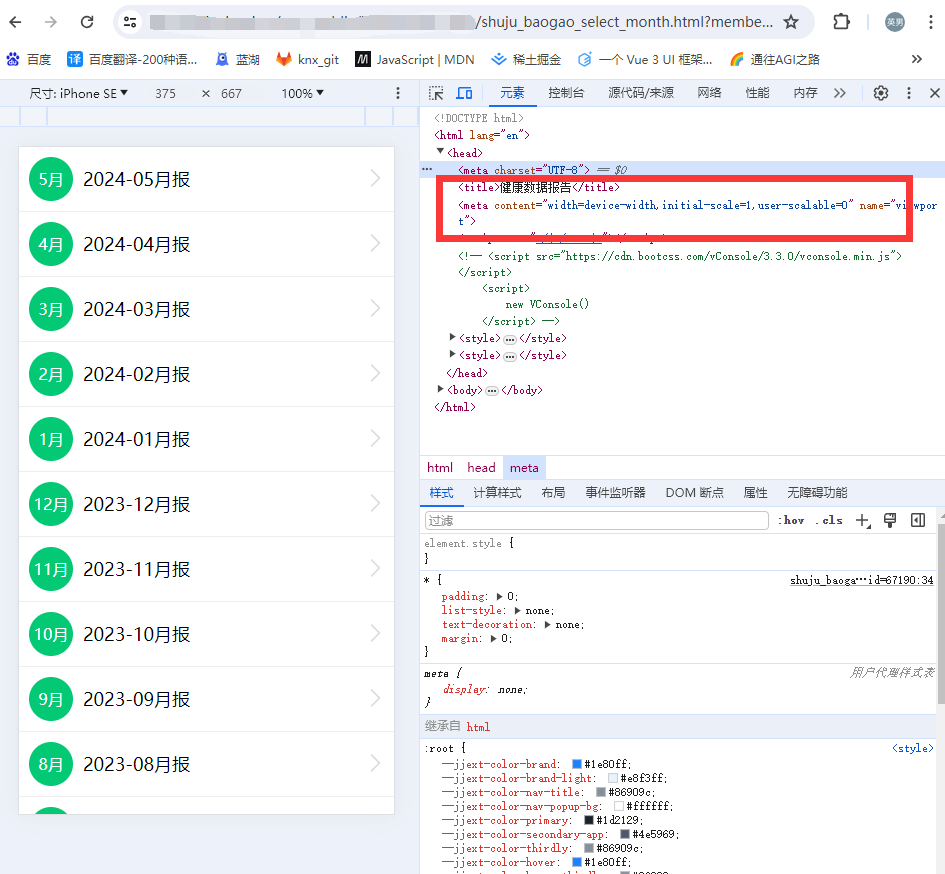Bookmark this page with star icon
Viewport: 945px width, 874px height.
[791, 22]
